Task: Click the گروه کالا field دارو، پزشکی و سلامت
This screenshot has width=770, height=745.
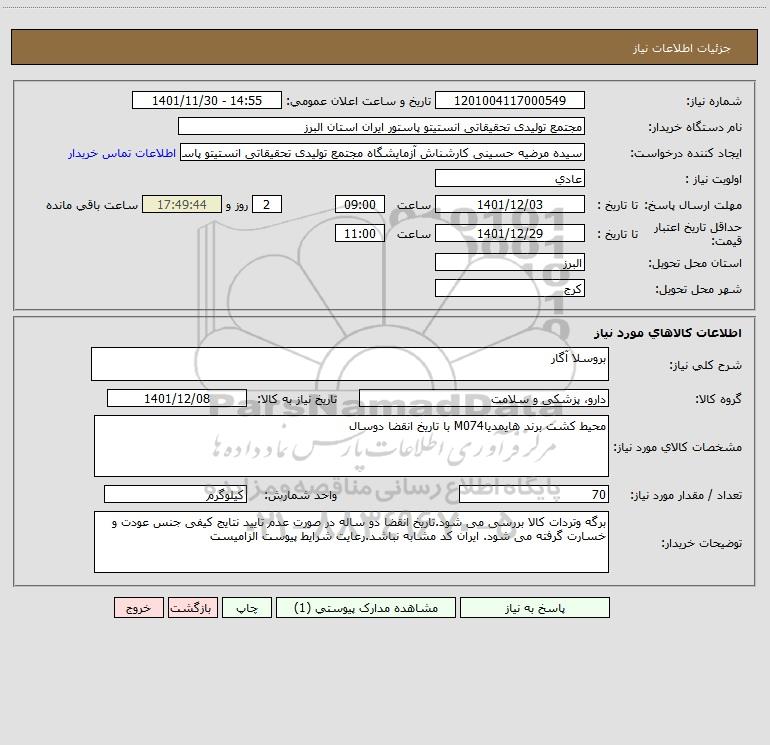Action: click(x=484, y=398)
